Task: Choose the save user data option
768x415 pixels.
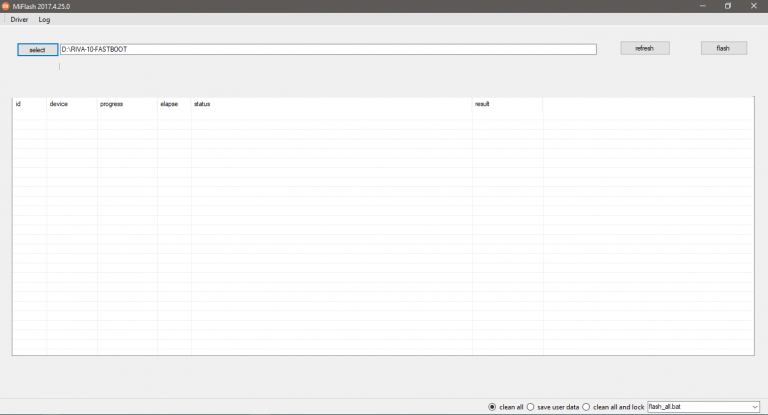Action: click(x=531, y=407)
